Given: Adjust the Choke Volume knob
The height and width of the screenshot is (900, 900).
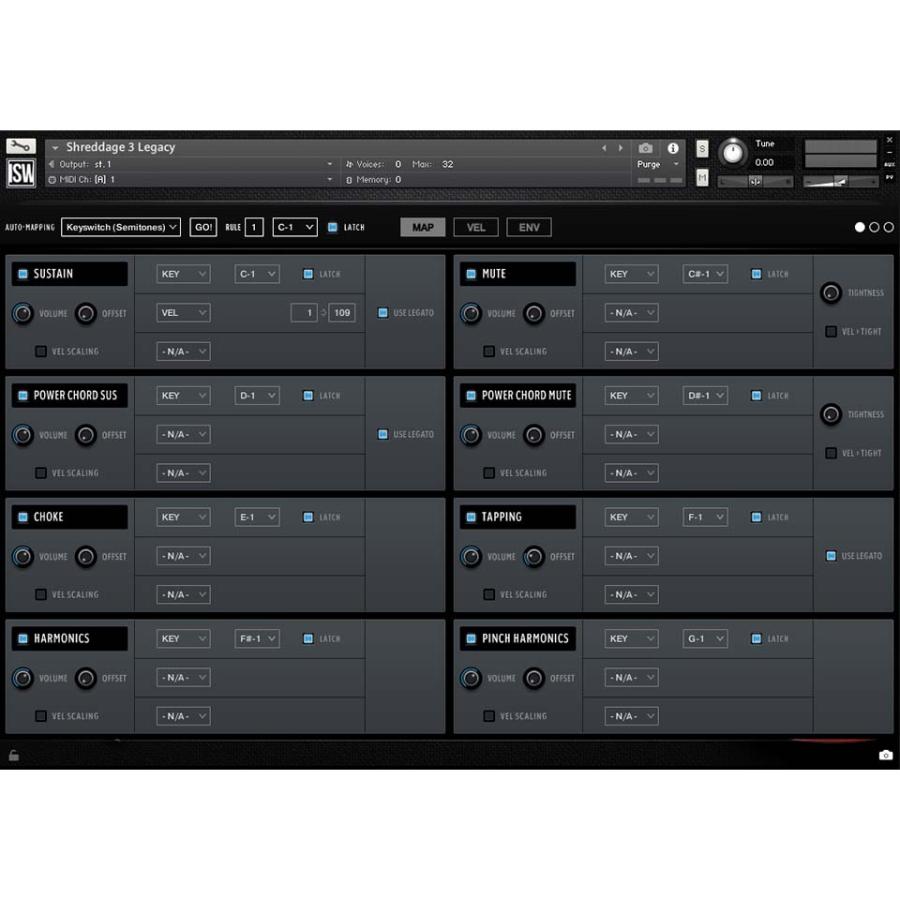Looking at the screenshot, I should [23, 557].
